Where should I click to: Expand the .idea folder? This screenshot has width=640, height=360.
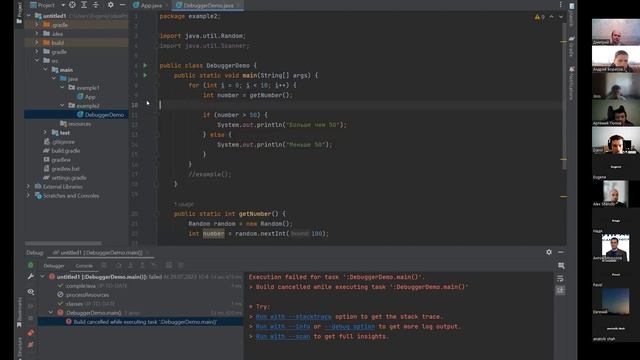(x=37, y=34)
